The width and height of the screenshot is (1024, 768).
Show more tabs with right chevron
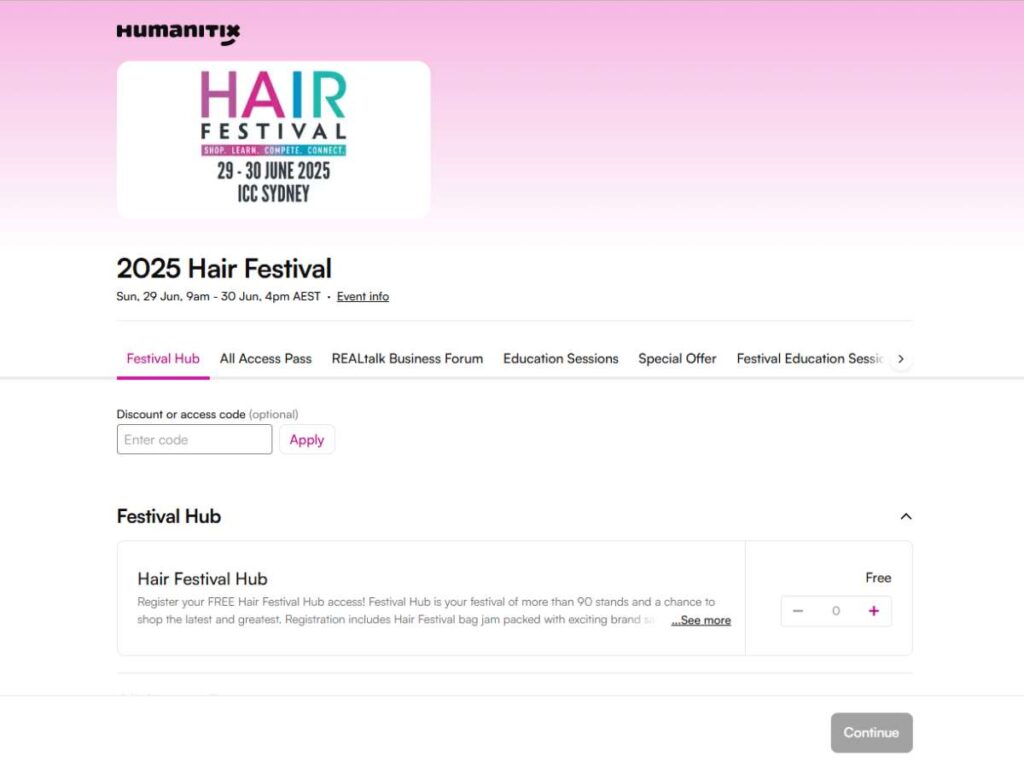(x=901, y=359)
